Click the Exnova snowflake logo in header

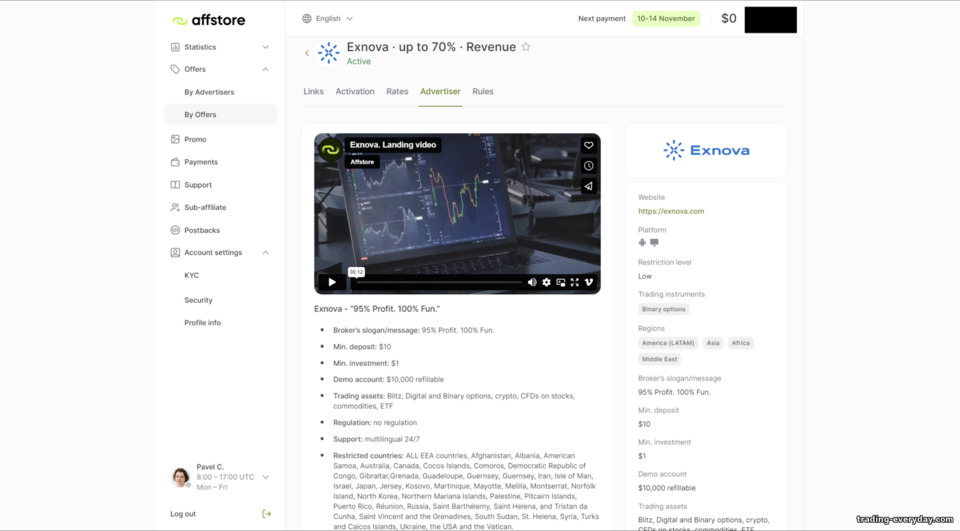329,53
